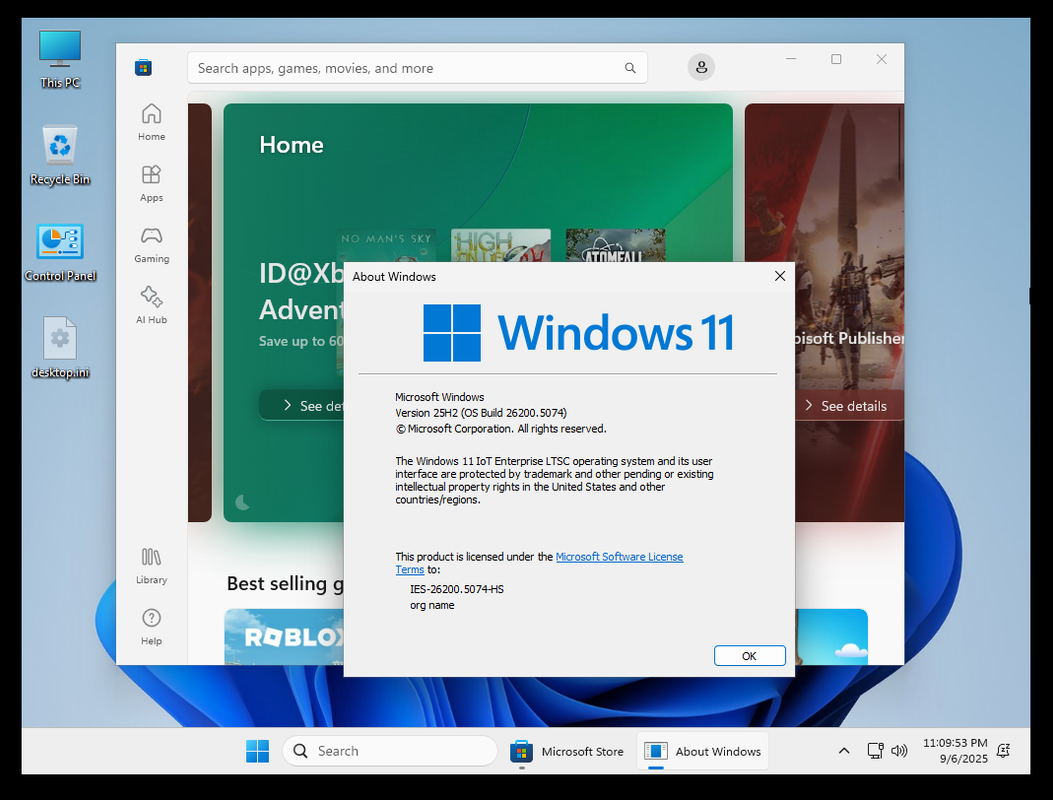Click the search magnifier icon in Store
The width and height of the screenshot is (1053, 800).
[630, 68]
